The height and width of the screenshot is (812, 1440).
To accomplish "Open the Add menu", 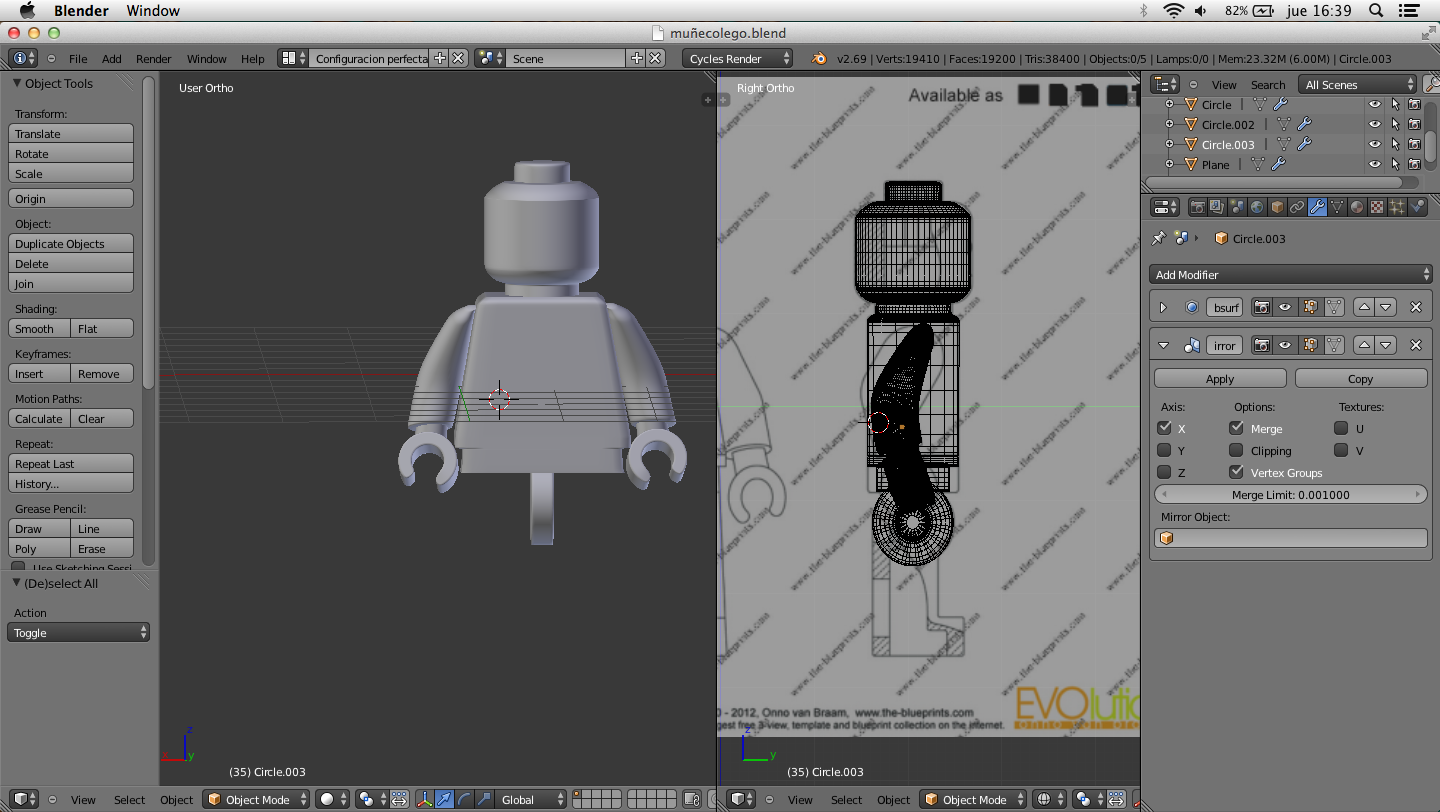I will (112, 59).
